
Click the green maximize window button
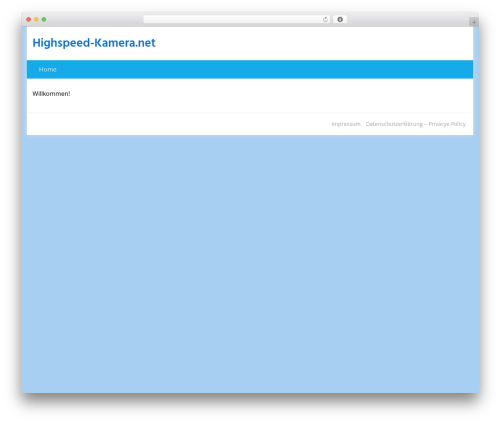click(x=44, y=19)
